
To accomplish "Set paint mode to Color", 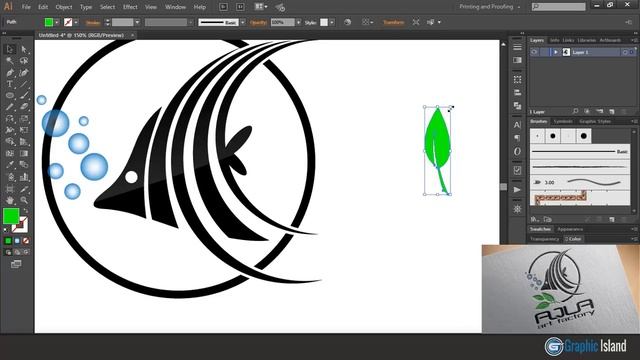I will point(8,241).
